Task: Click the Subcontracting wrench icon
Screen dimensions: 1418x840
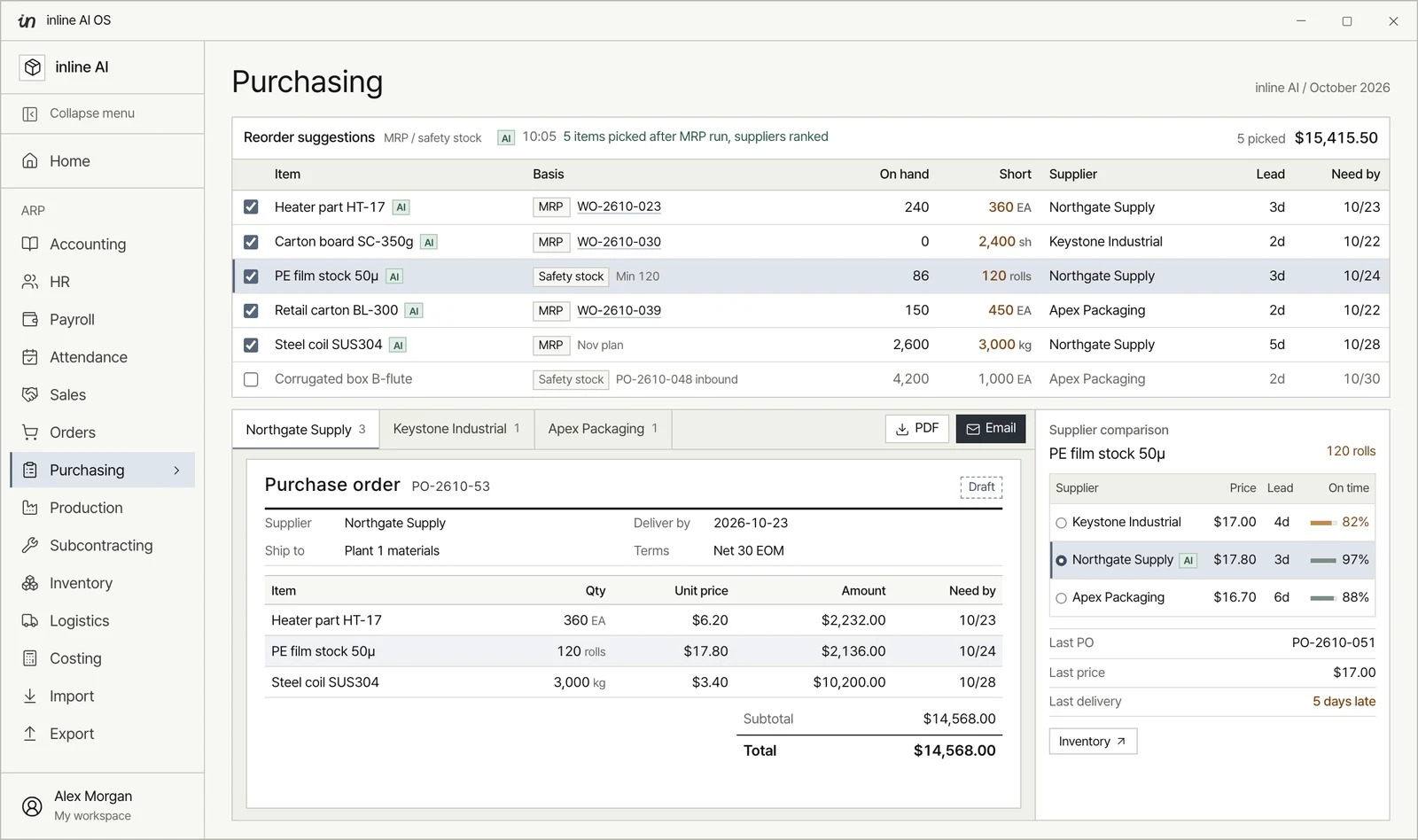Action: tap(30, 545)
